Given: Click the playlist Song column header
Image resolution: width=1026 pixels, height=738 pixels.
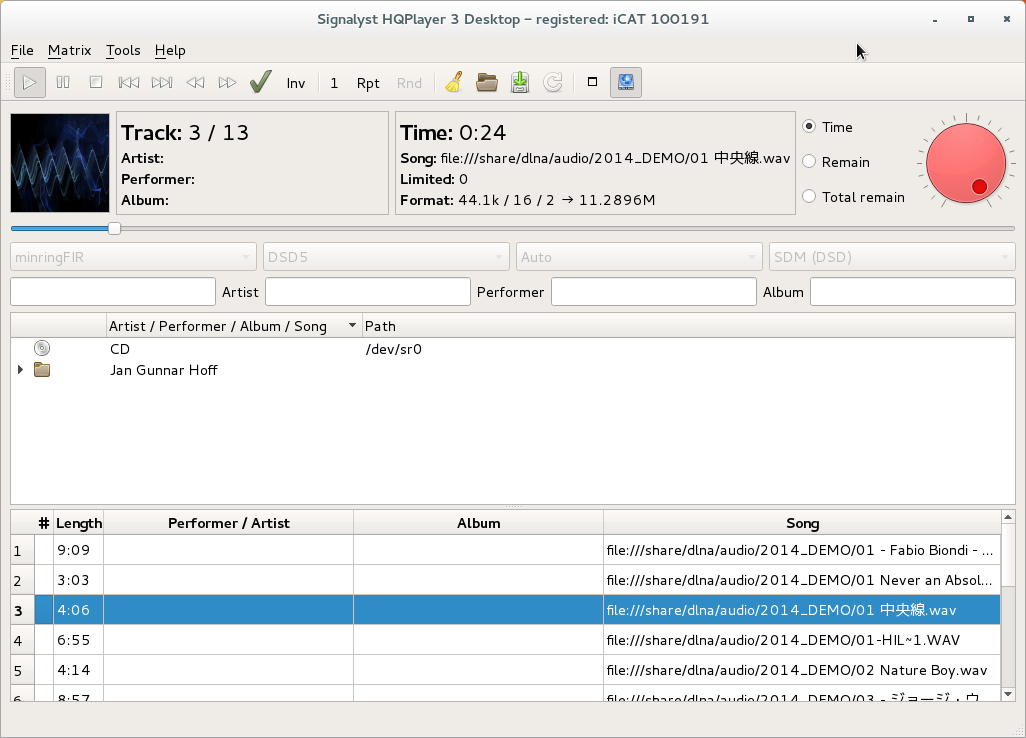Looking at the screenshot, I should pyautogui.click(x=802, y=523).
